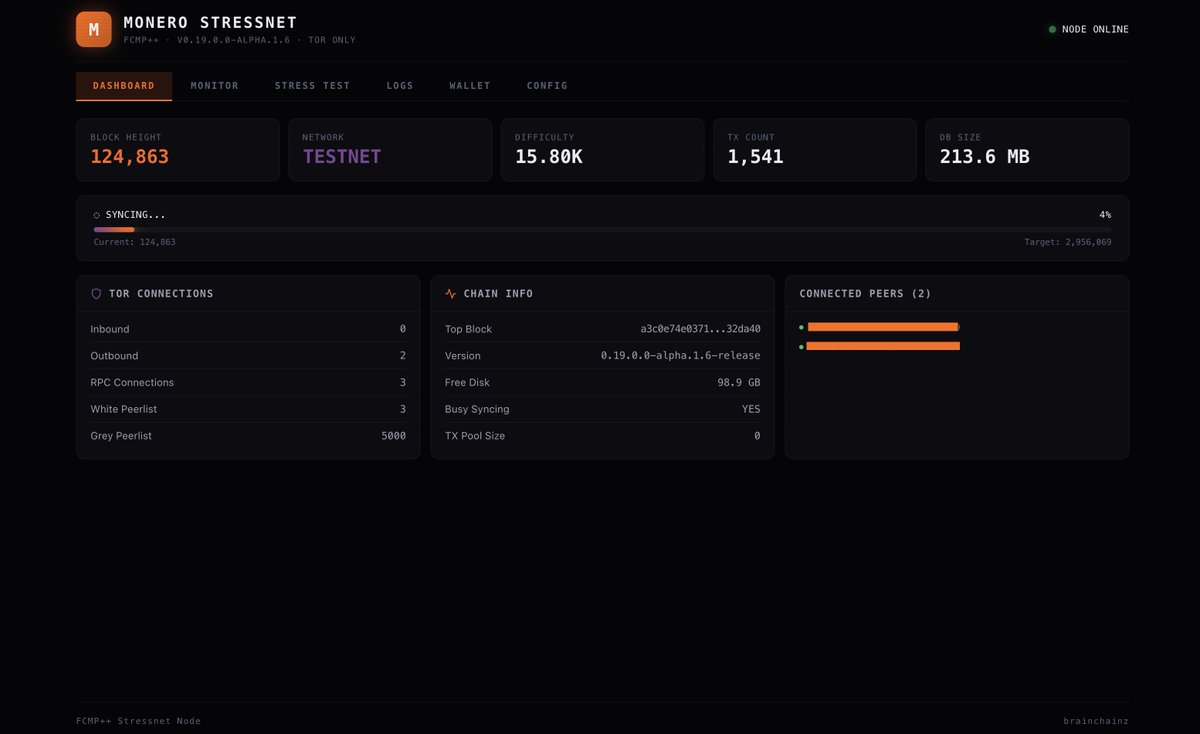Click the DB Size value 213.6 MB
The height and width of the screenshot is (734, 1200).
[985, 157]
